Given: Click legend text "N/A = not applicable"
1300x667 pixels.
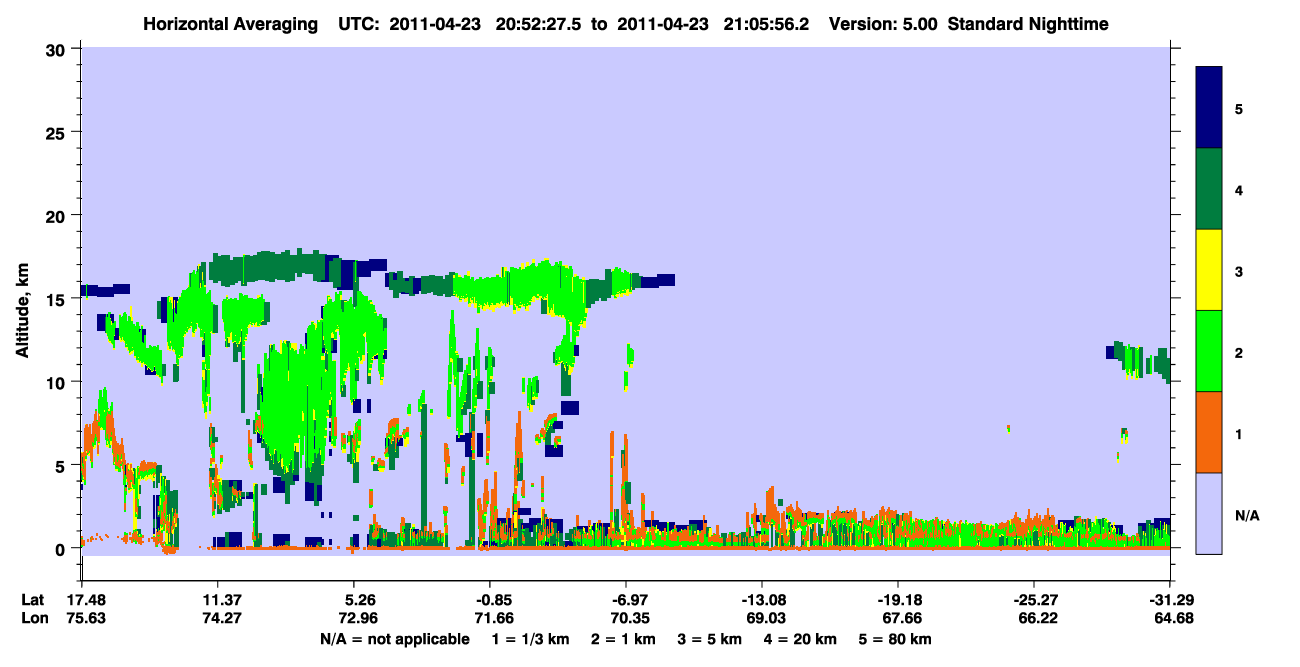Looking at the screenshot, I should point(394,639).
